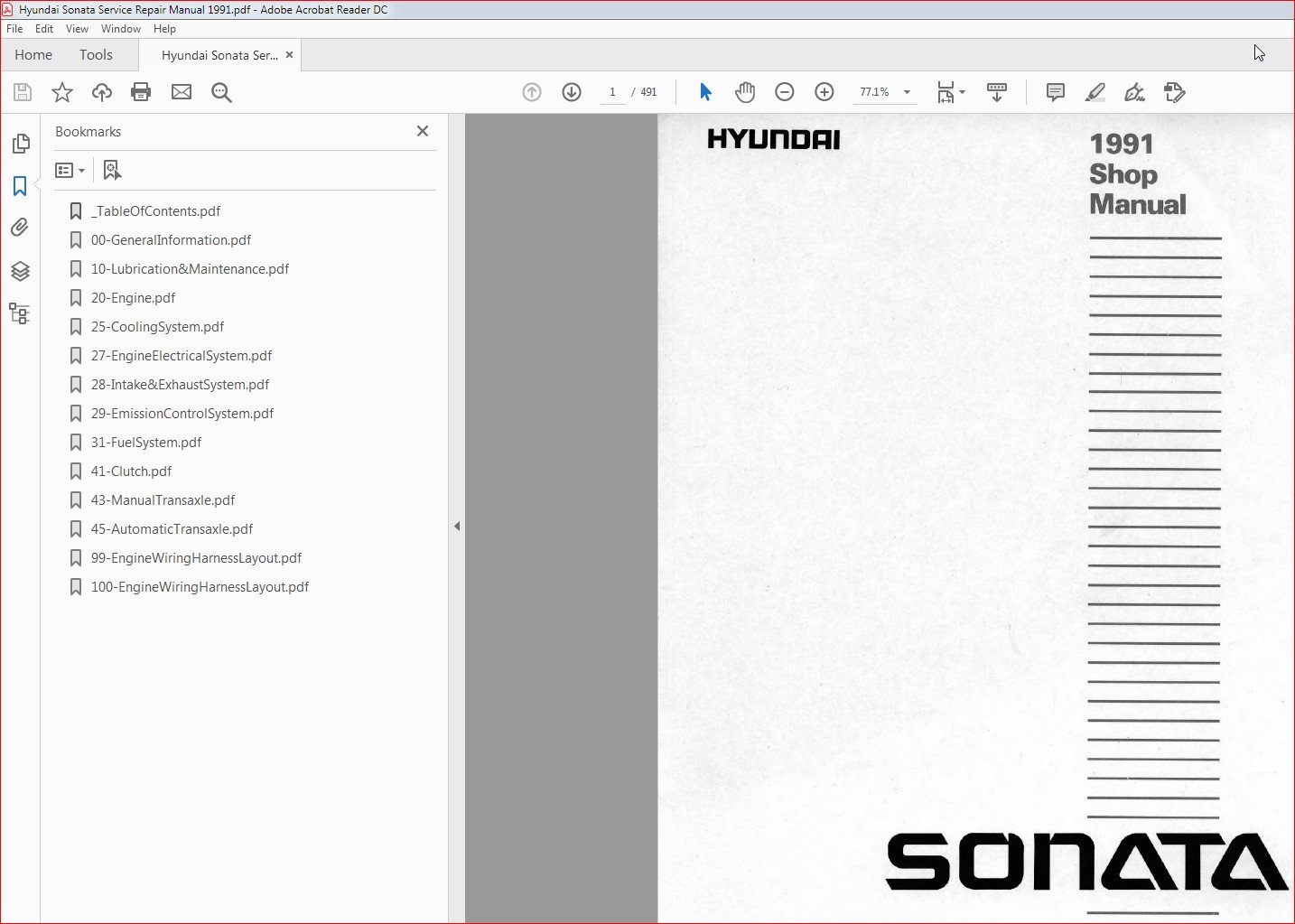
Task: Switch to the Home tab
Action: coord(33,55)
